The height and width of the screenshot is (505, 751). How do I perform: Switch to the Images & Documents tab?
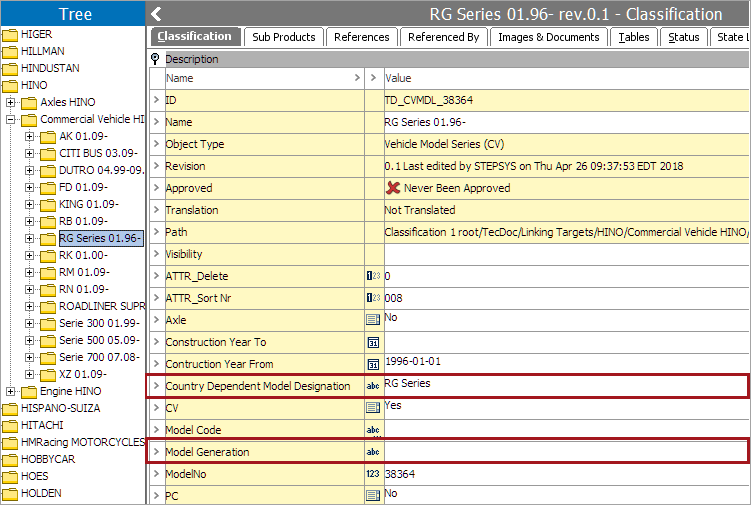(x=549, y=37)
